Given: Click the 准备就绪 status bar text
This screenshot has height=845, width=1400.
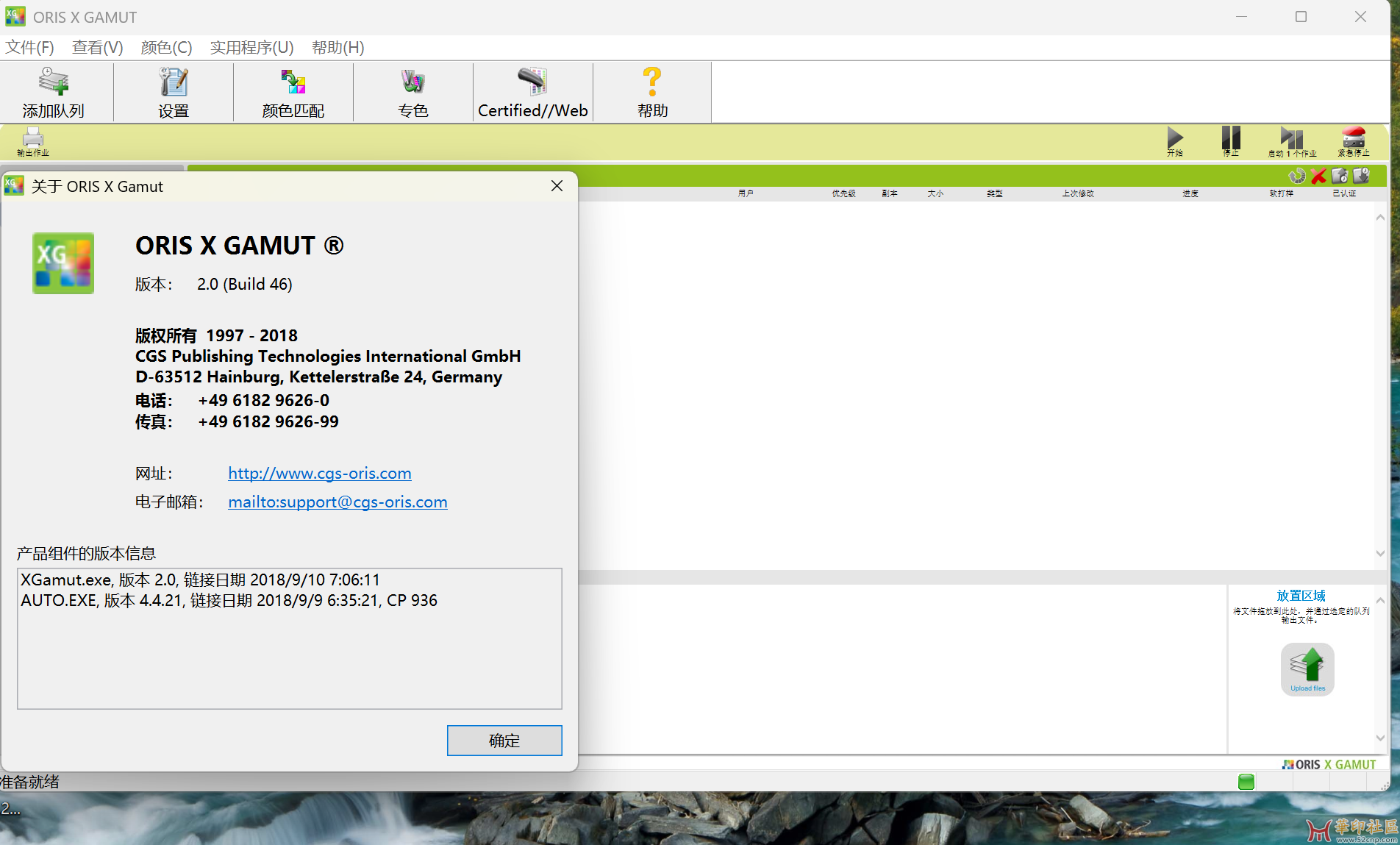Looking at the screenshot, I should click(x=30, y=782).
